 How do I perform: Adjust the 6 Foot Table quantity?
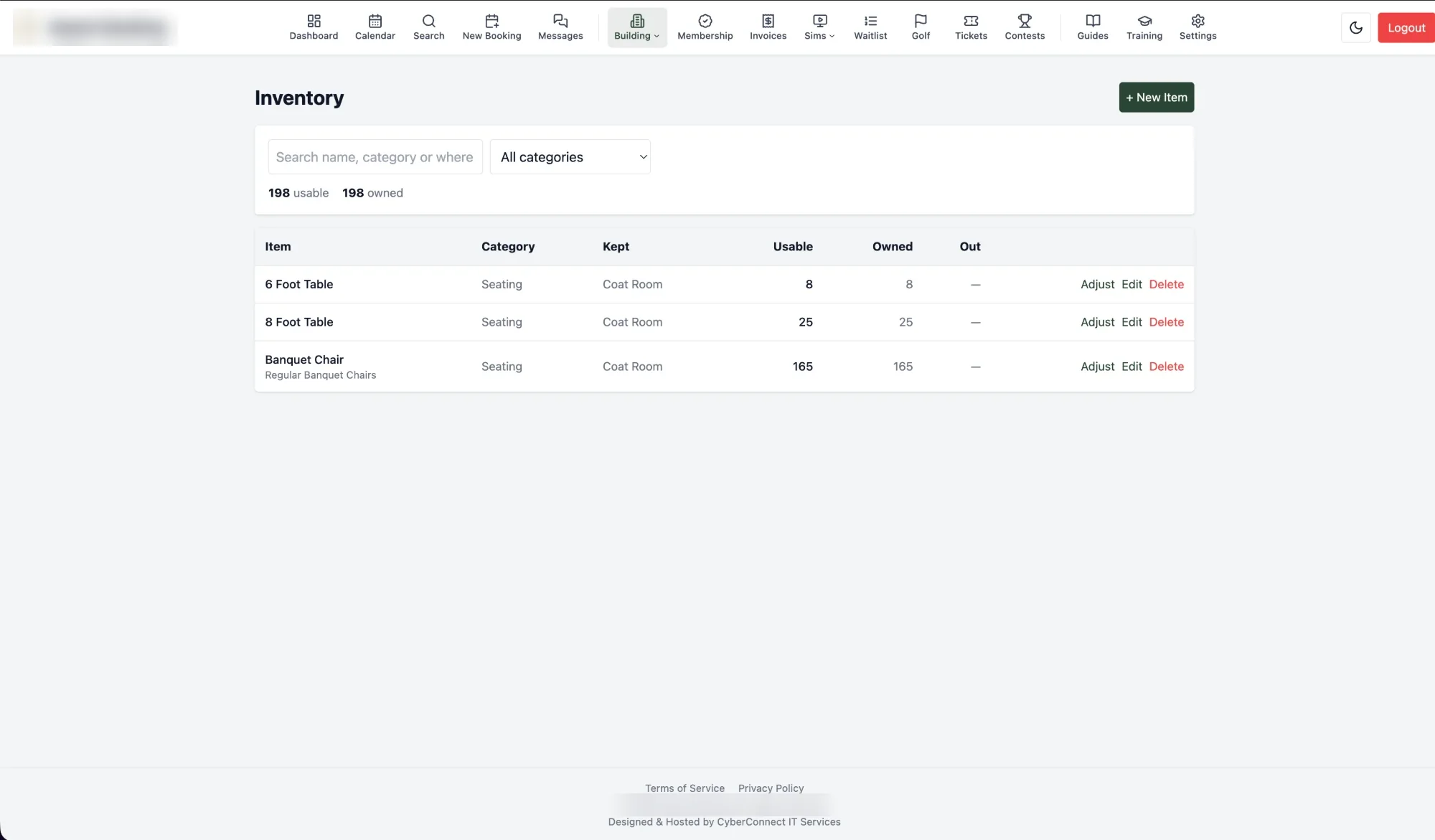1097,284
